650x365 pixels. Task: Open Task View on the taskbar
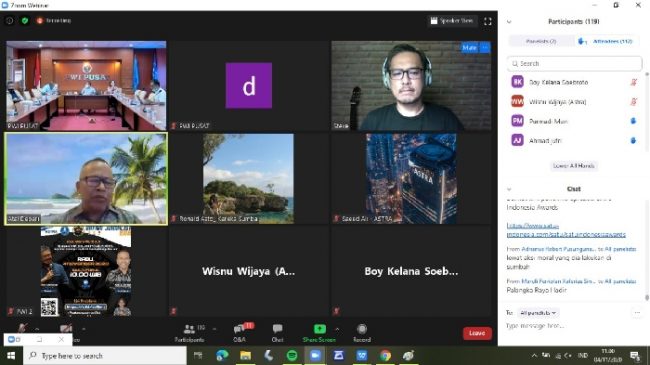[x=198, y=355]
